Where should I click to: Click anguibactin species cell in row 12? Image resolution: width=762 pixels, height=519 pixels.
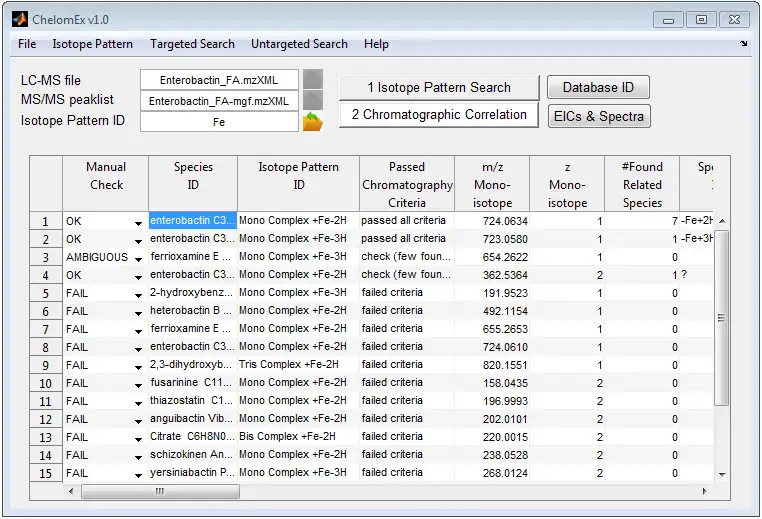tap(193, 418)
